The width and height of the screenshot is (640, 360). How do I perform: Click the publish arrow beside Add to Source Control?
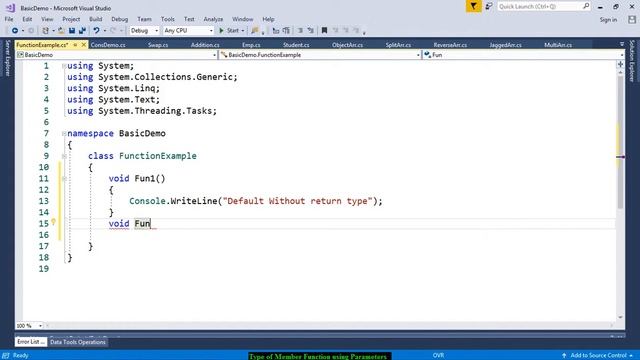point(564,356)
